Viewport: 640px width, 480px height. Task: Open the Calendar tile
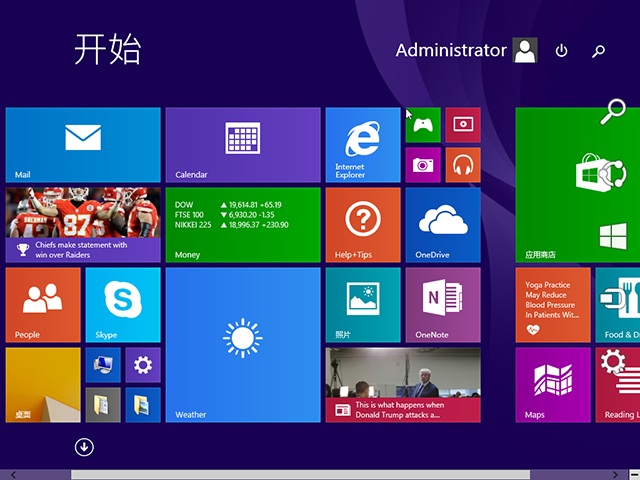(x=243, y=145)
